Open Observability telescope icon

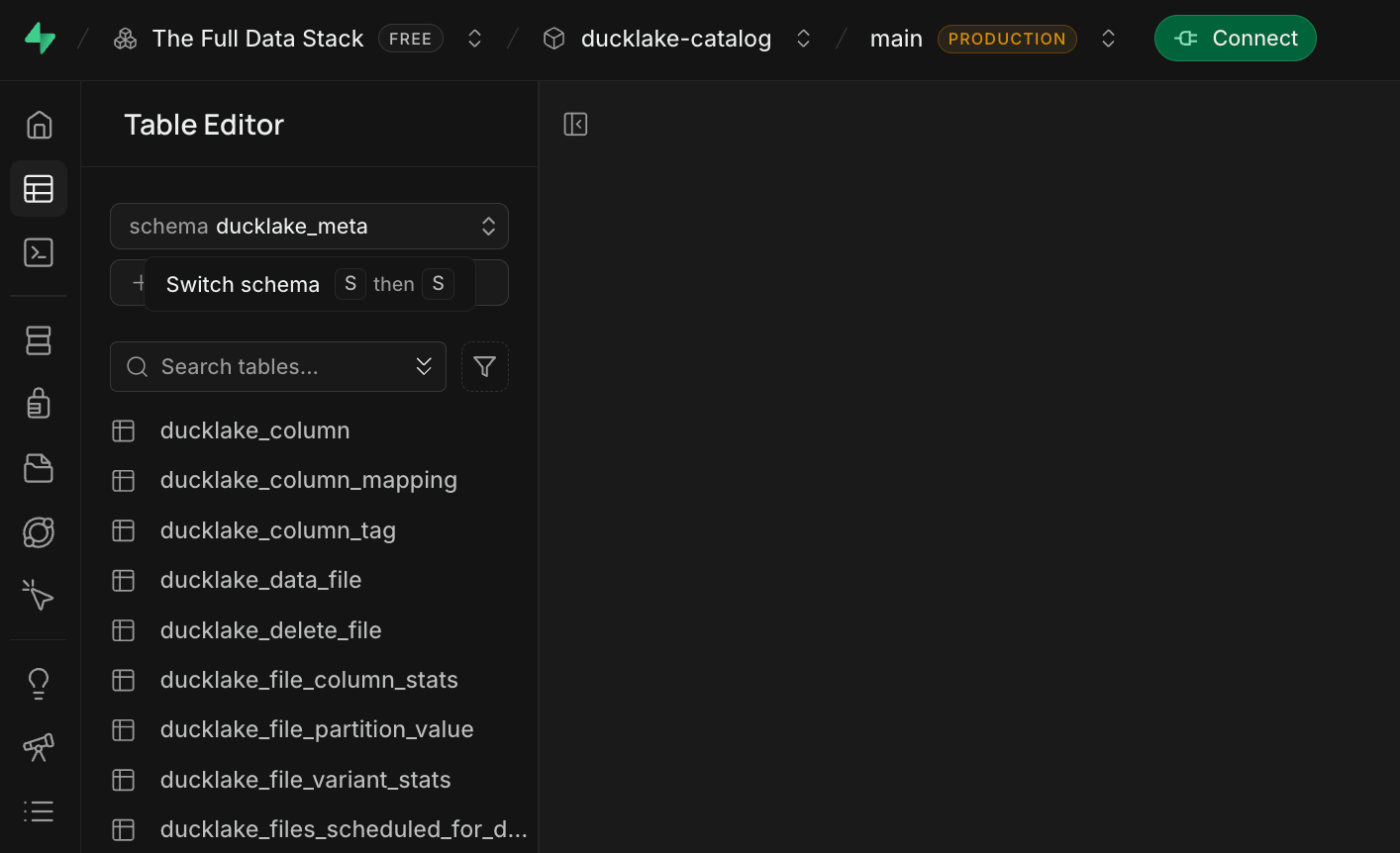tap(39, 747)
